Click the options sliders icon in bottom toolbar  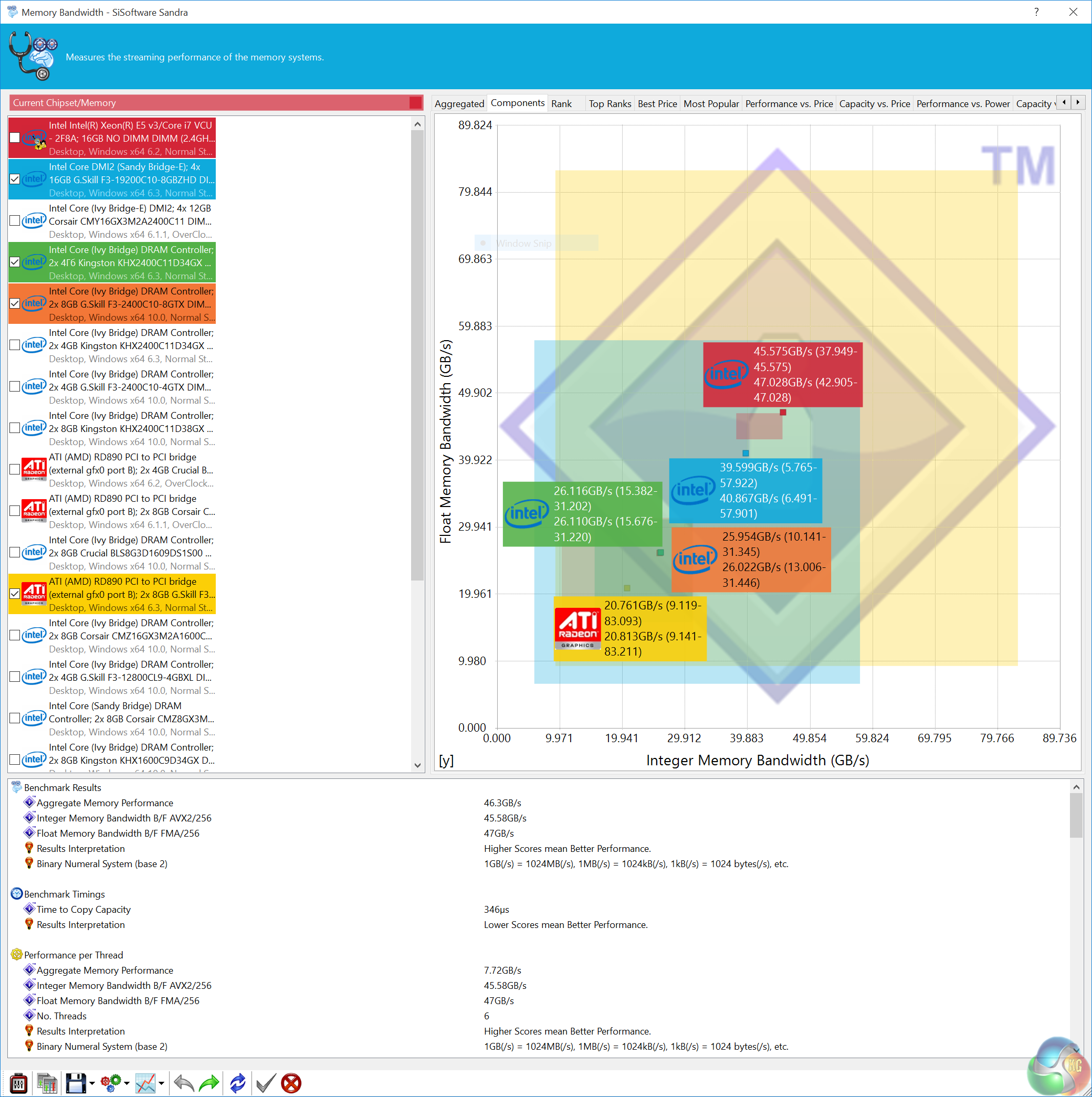coord(19,1083)
